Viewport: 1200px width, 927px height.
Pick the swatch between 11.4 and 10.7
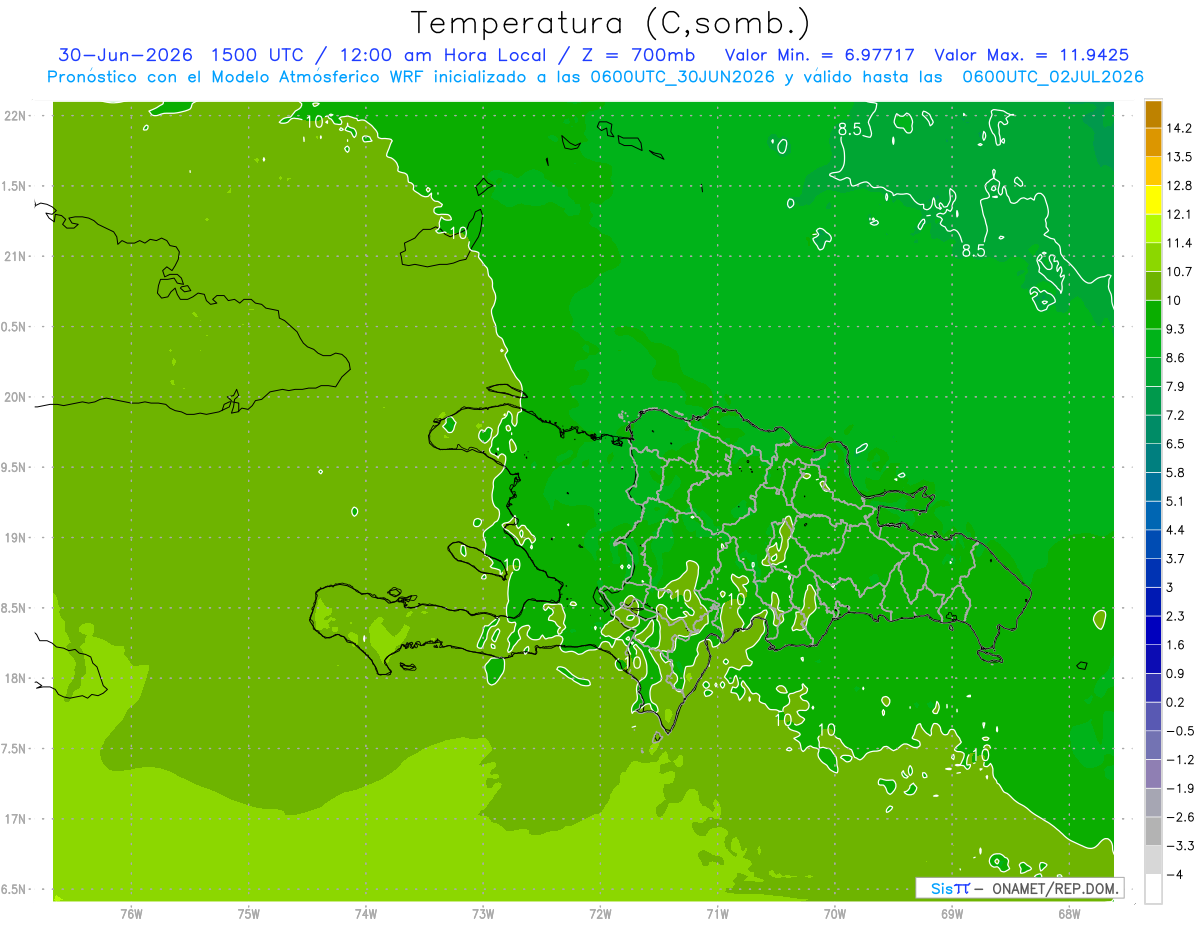coord(1153,257)
